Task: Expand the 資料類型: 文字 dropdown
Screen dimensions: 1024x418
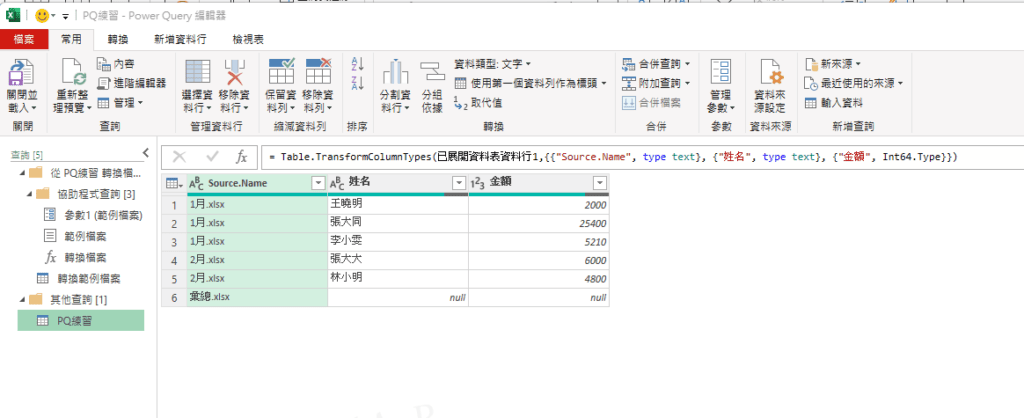Action: pyautogui.click(x=493, y=64)
